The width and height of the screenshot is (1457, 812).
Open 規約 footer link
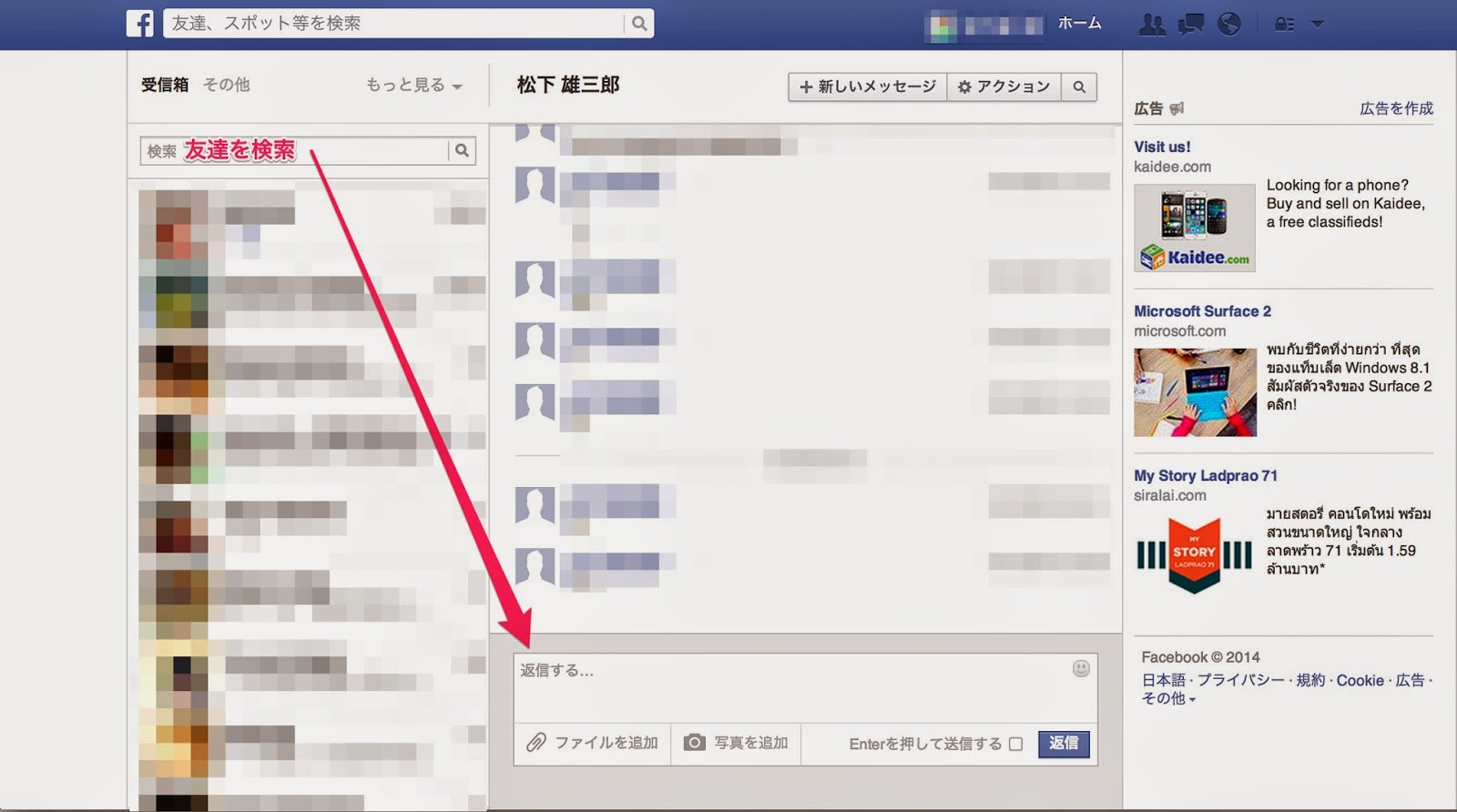click(x=1310, y=680)
